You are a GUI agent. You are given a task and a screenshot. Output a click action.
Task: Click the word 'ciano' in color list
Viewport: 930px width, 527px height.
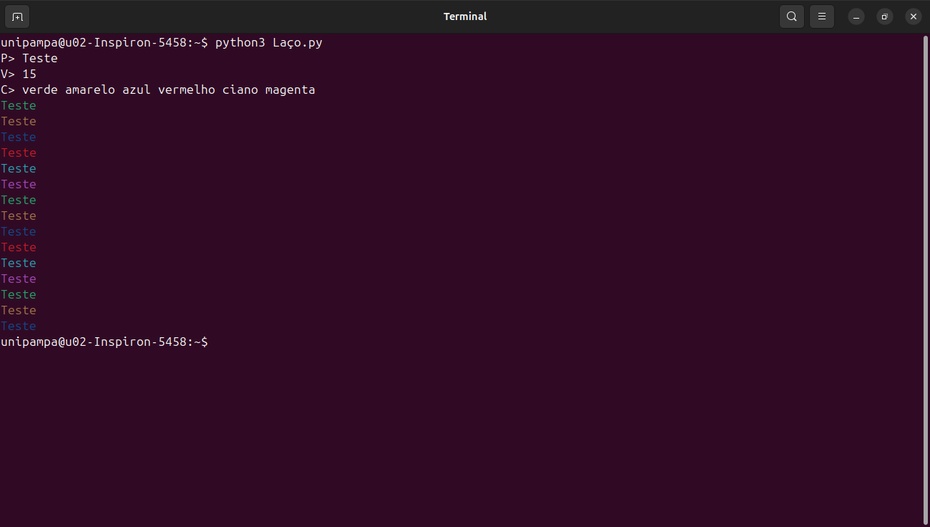240,90
